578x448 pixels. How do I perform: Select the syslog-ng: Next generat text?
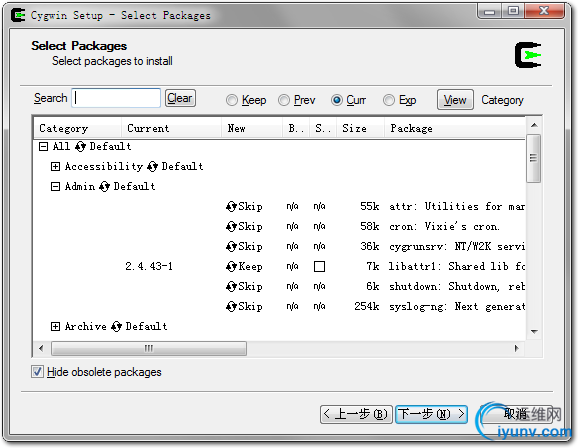(457, 306)
